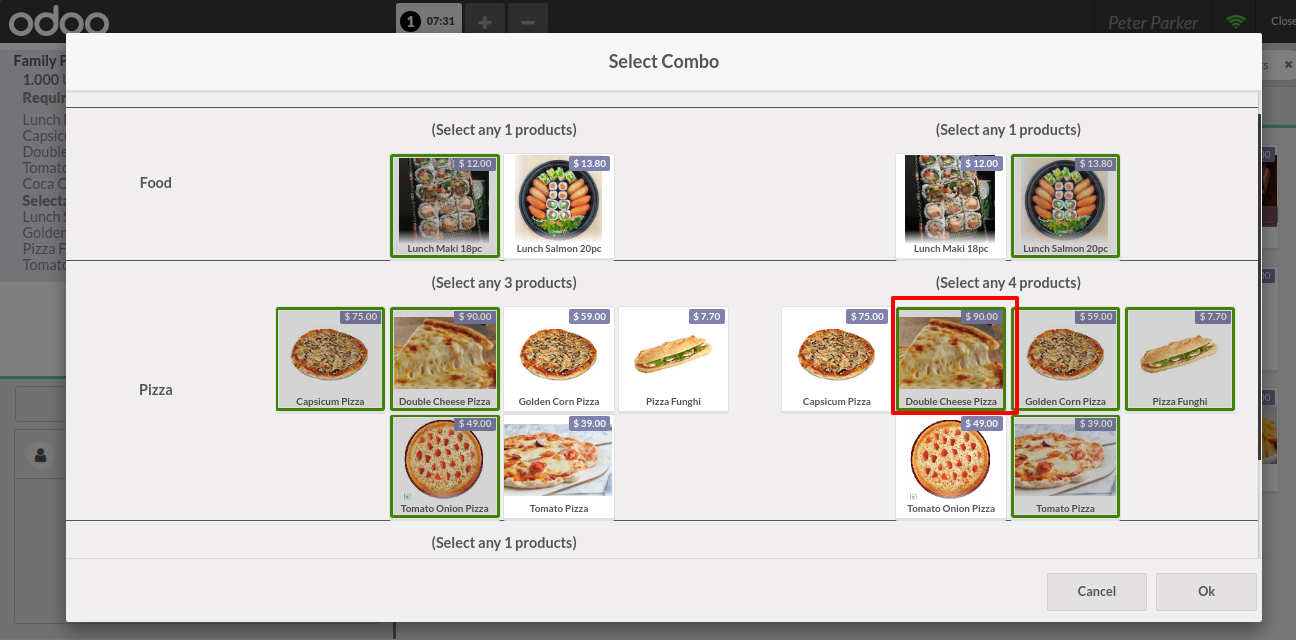Add Capsicum Pizza in the four-product group
Image resolution: width=1296 pixels, height=640 pixels.
click(836, 359)
